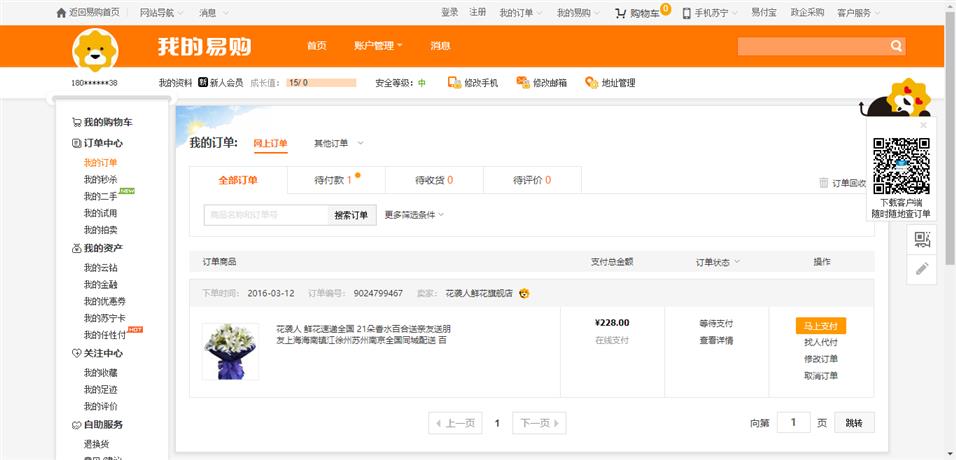This screenshot has width=956, height=460.
Task: Click the QR code image in download panel
Action: (901, 166)
